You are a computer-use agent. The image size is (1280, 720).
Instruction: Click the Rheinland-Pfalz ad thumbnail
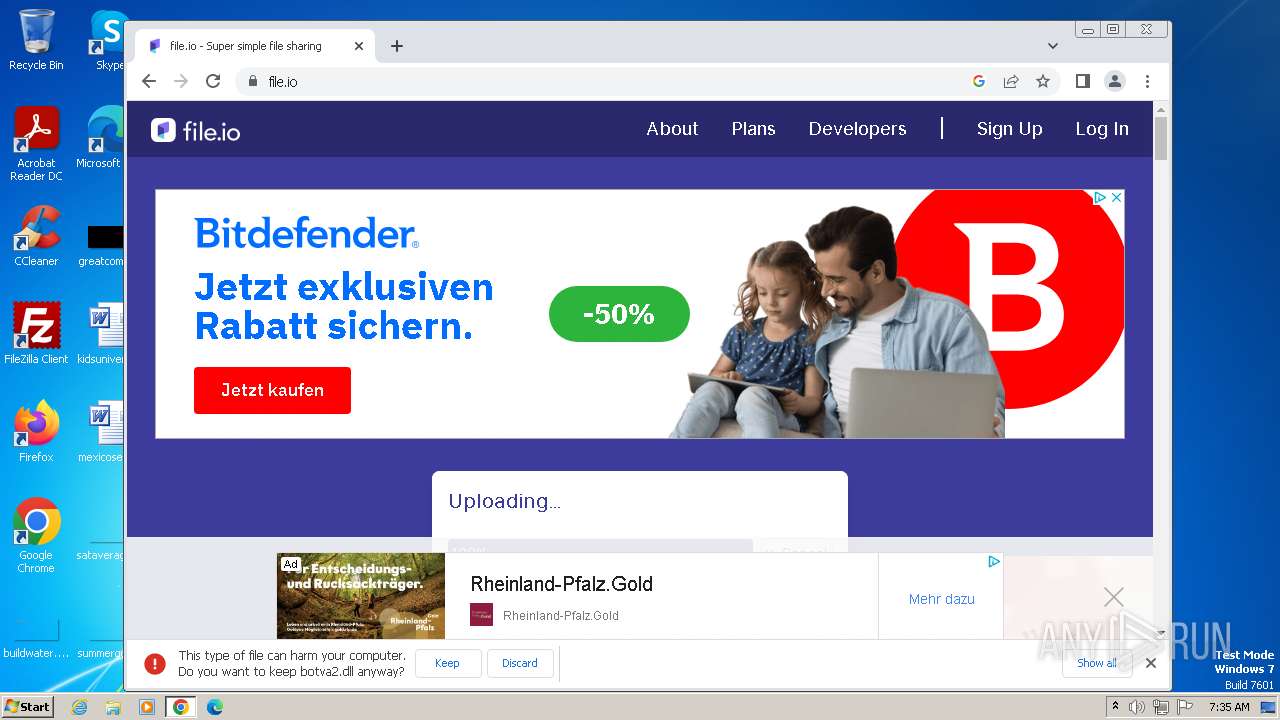tap(361, 596)
